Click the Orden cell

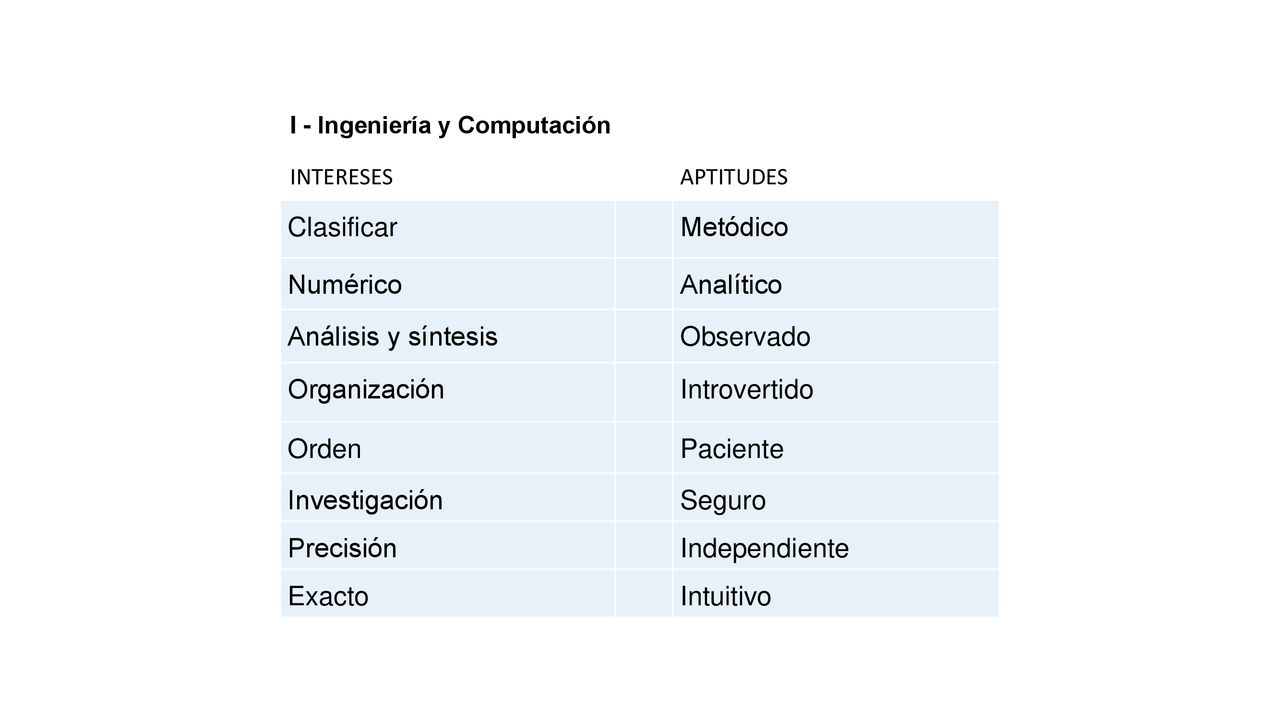(447, 447)
